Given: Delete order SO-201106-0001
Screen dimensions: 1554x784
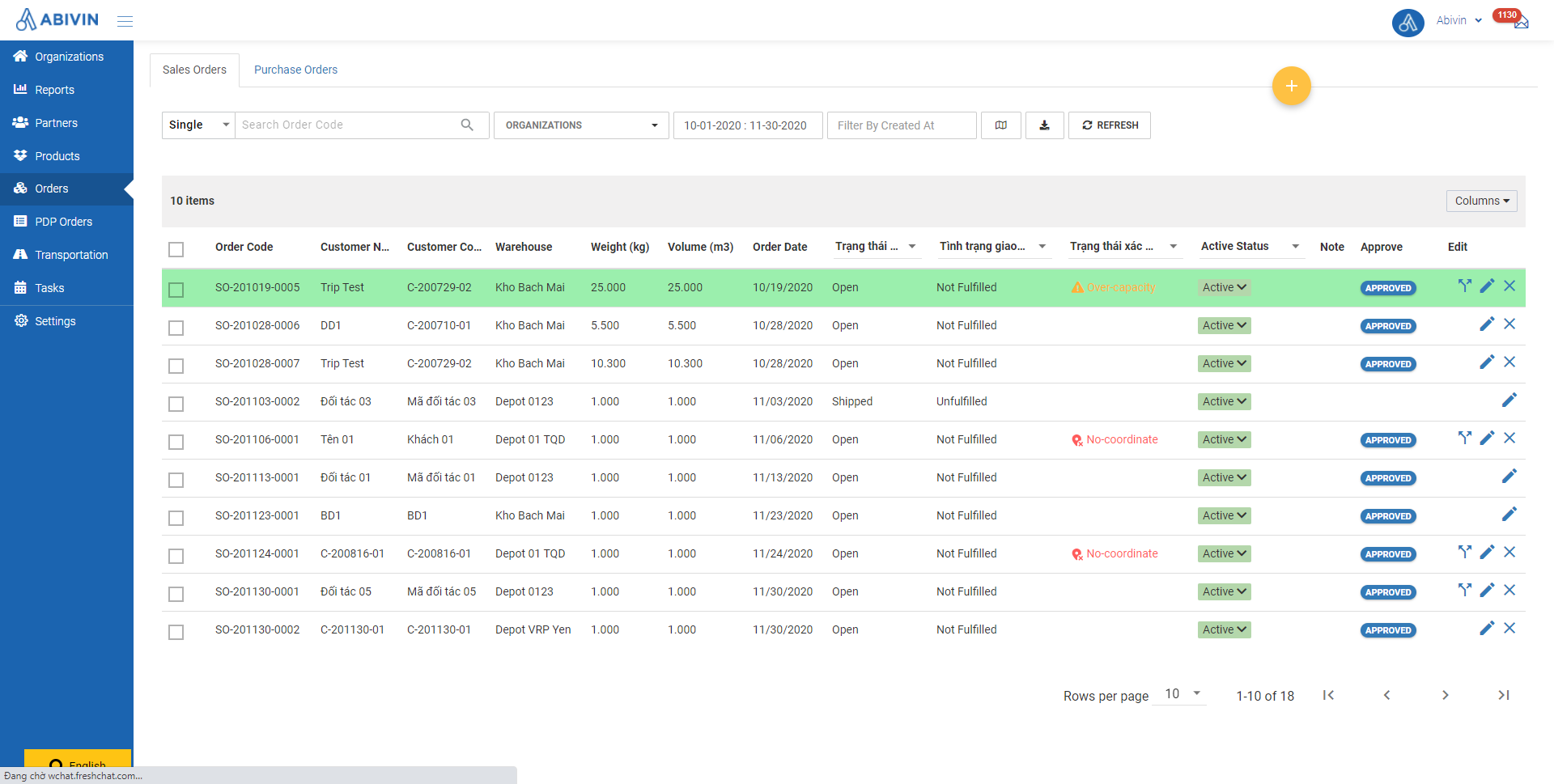Looking at the screenshot, I should [x=1509, y=438].
